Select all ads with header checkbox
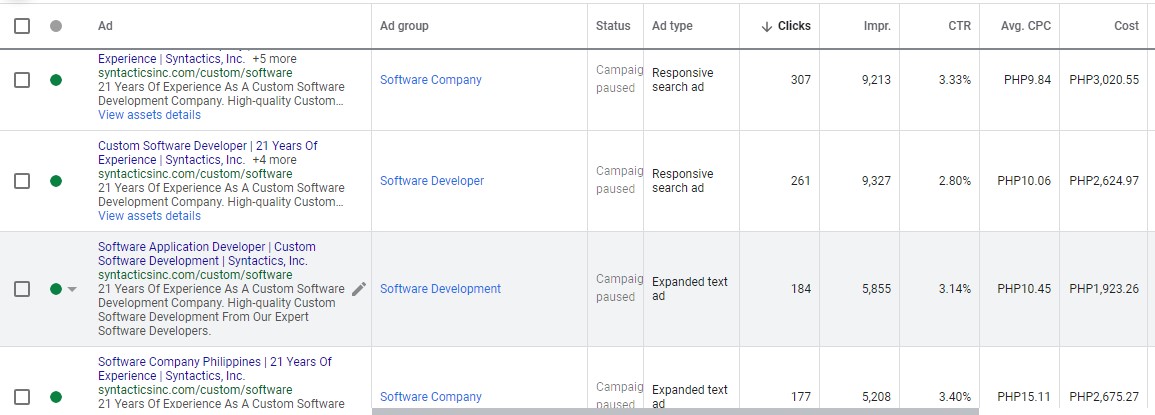 pos(22,26)
